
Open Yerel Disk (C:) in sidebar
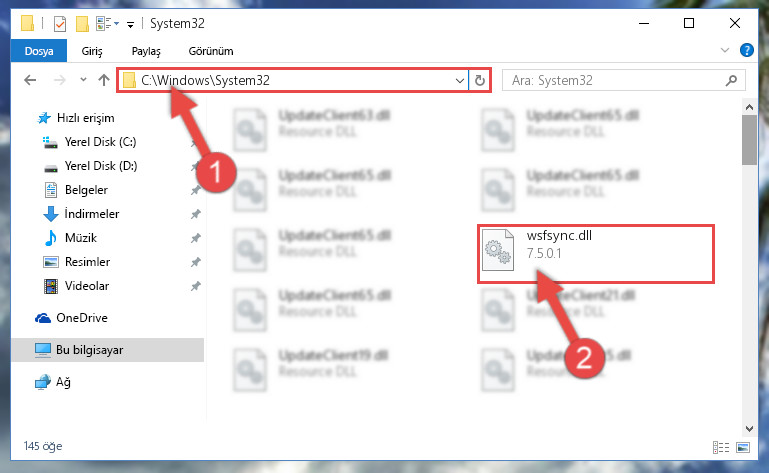(100, 142)
